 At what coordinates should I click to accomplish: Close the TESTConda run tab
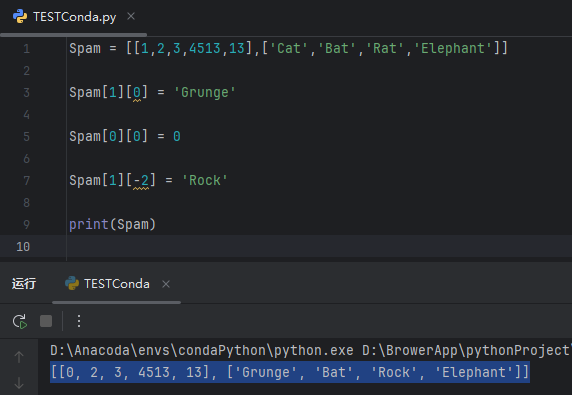point(166,284)
